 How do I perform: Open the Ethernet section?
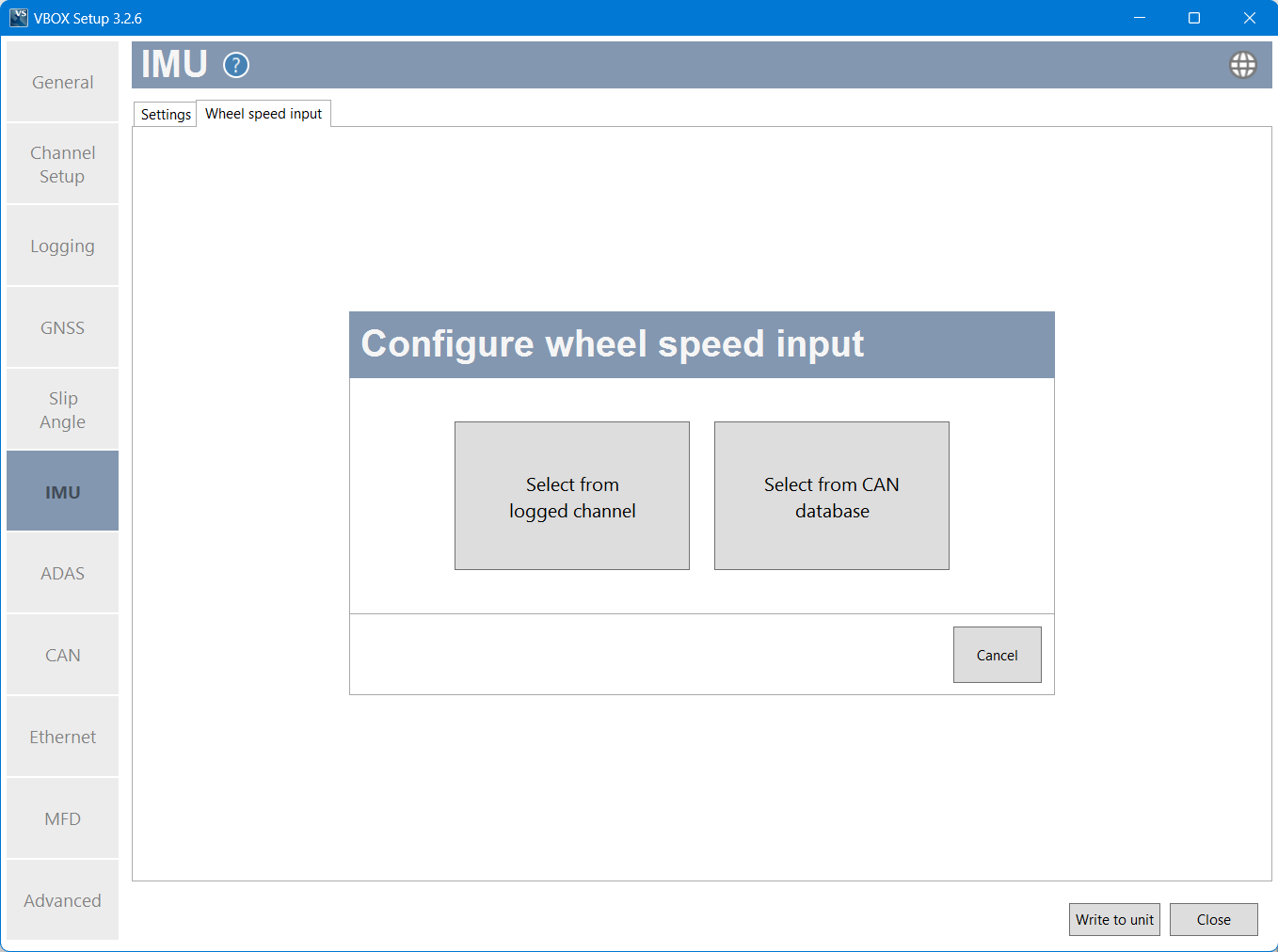click(62, 737)
